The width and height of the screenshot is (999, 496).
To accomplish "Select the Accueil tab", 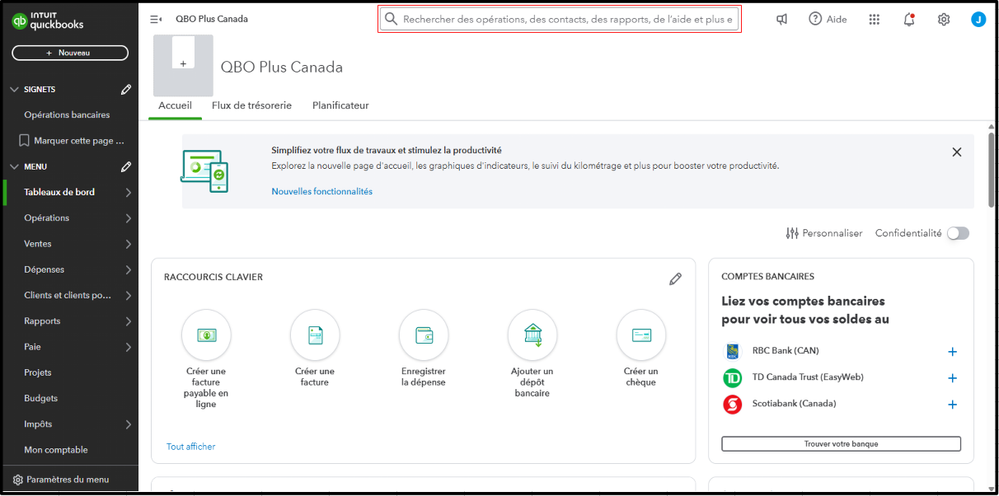I will pos(175,106).
